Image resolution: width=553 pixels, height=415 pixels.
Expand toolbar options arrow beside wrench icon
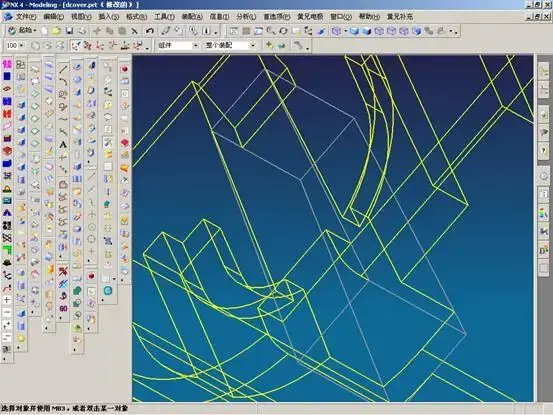(308, 47)
